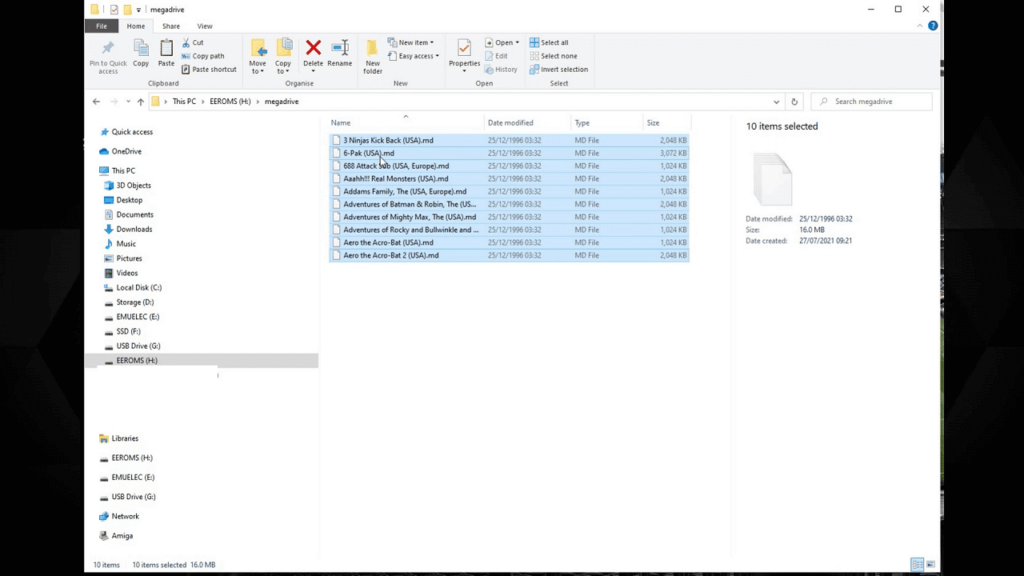Select 688 Attack Sub (USA, Europe).md

509,166
